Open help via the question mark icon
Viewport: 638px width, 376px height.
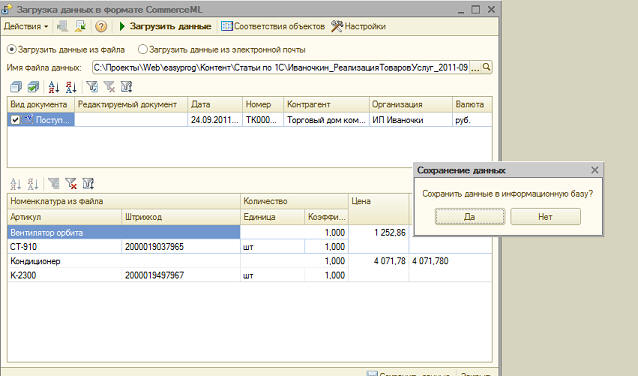[101, 26]
